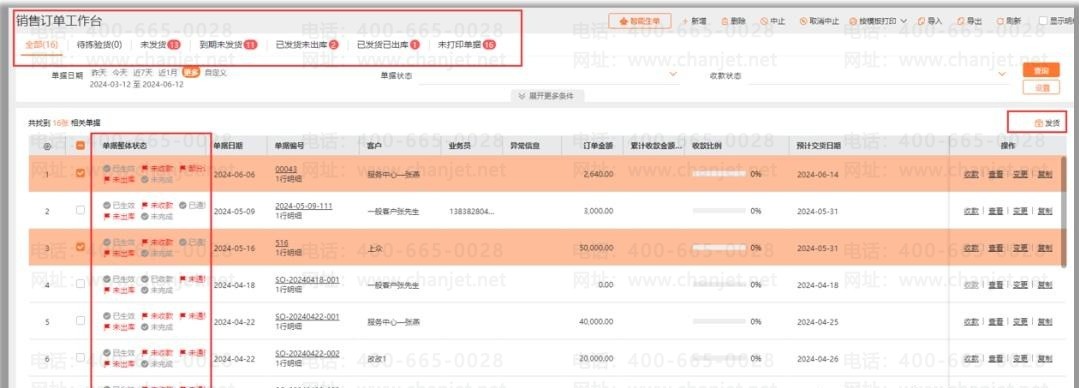Click the column settings gear in table header
This screenshot has width=1079, height=388.
[x=47, y=146]
